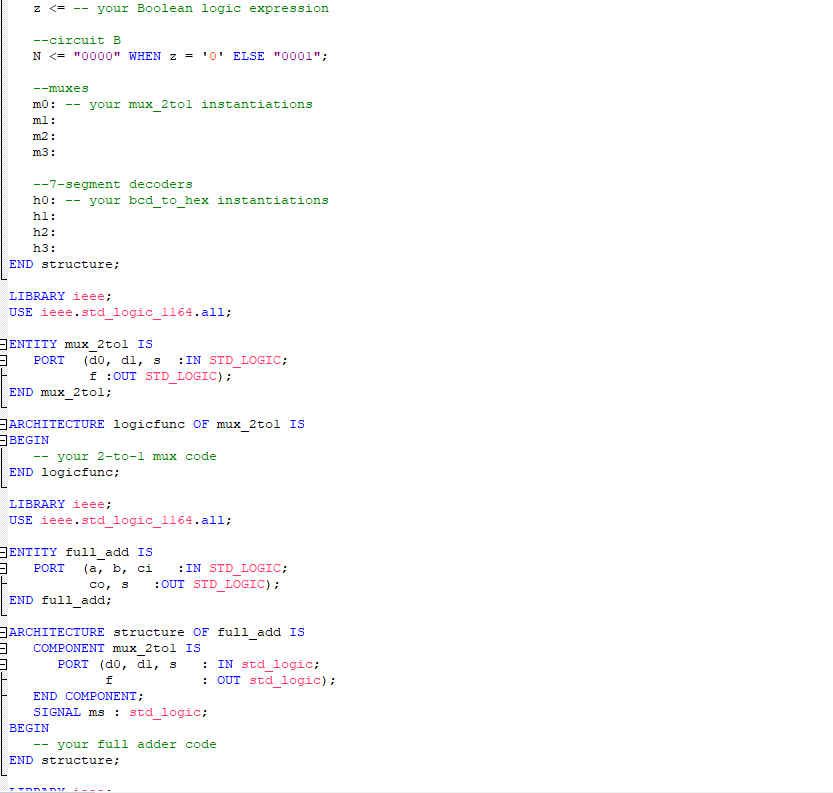Click the 'm1:' label
Image resolution: width=833 pixels, height=793 pixels.
44,120
